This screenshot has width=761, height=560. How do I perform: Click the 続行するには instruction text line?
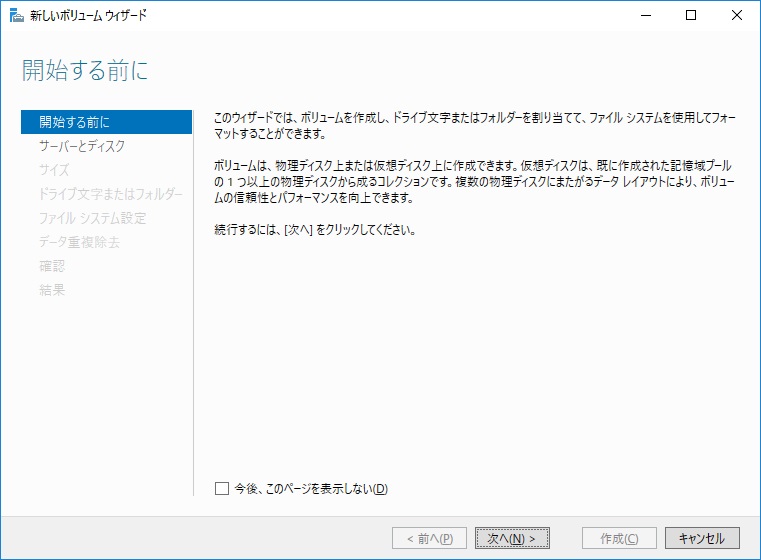pyautogui.click(x=314, y=230)
